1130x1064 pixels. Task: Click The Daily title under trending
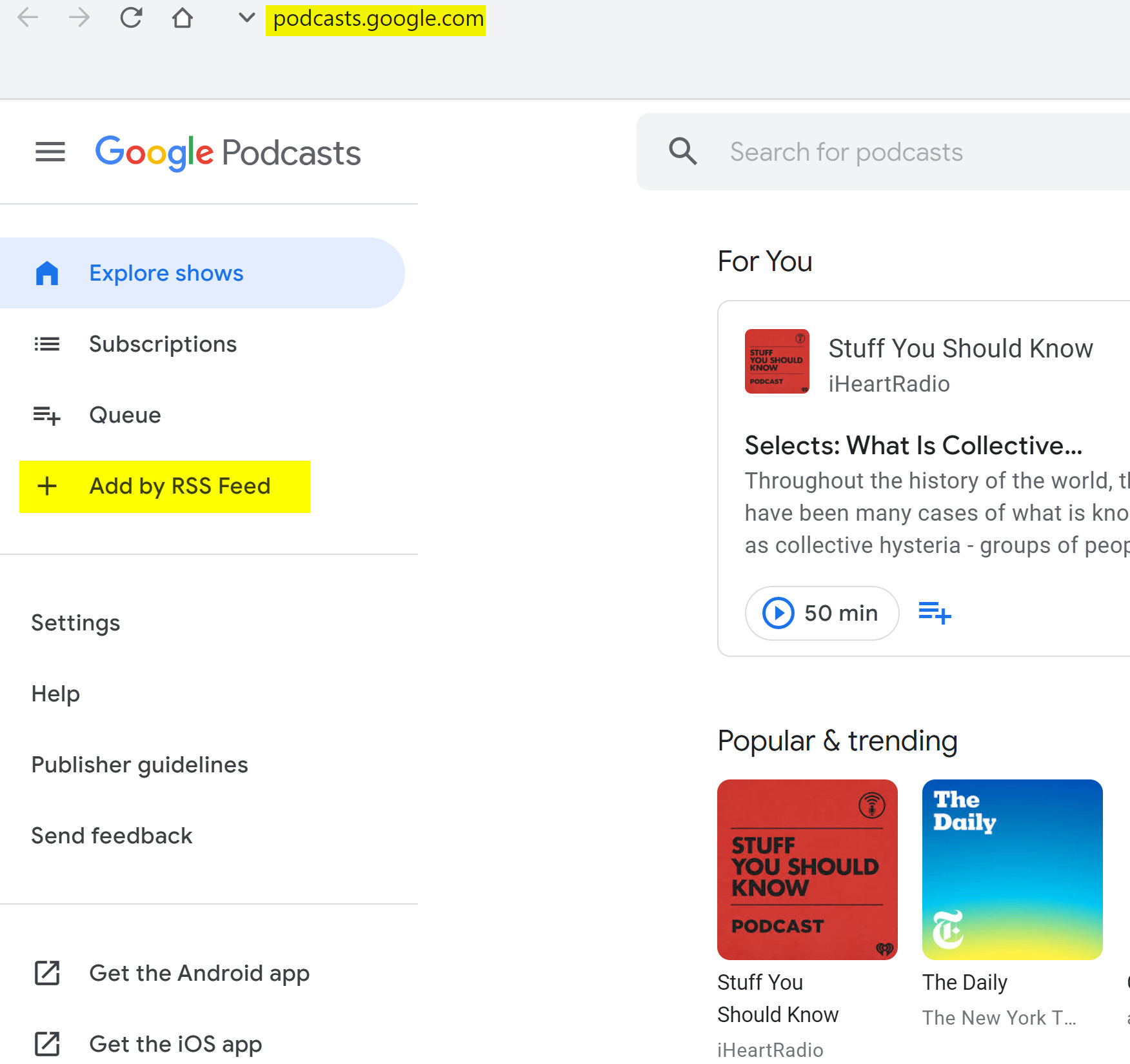click(965, 982)
